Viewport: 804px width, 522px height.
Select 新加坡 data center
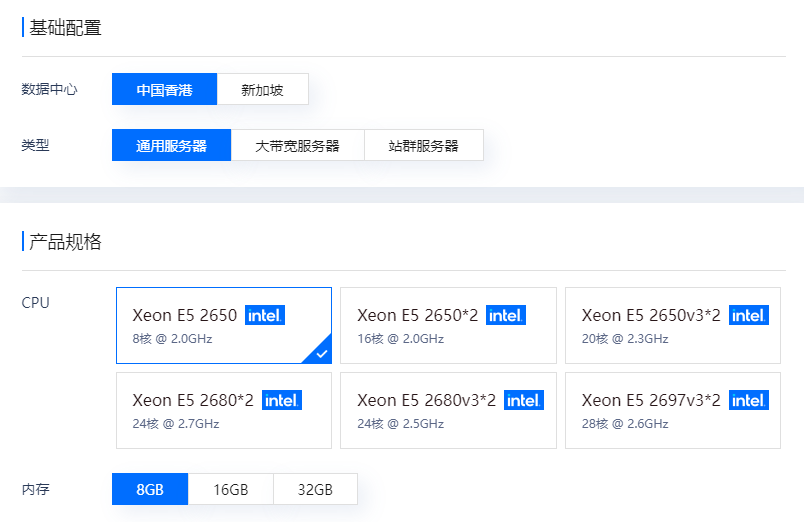coord(263,89)
